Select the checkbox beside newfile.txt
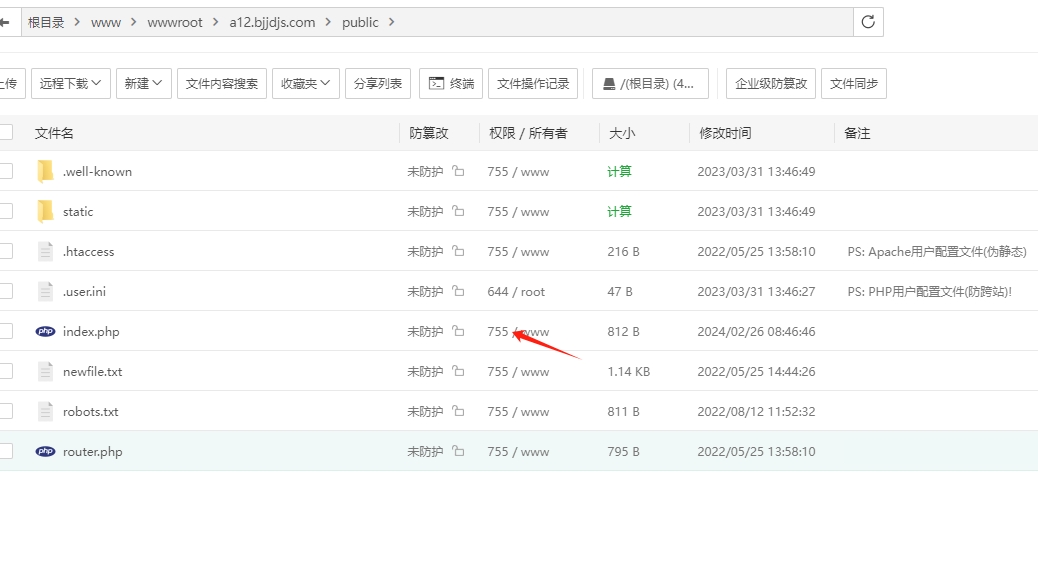This screenshot has height=573, width=1038. coord(5,371)
